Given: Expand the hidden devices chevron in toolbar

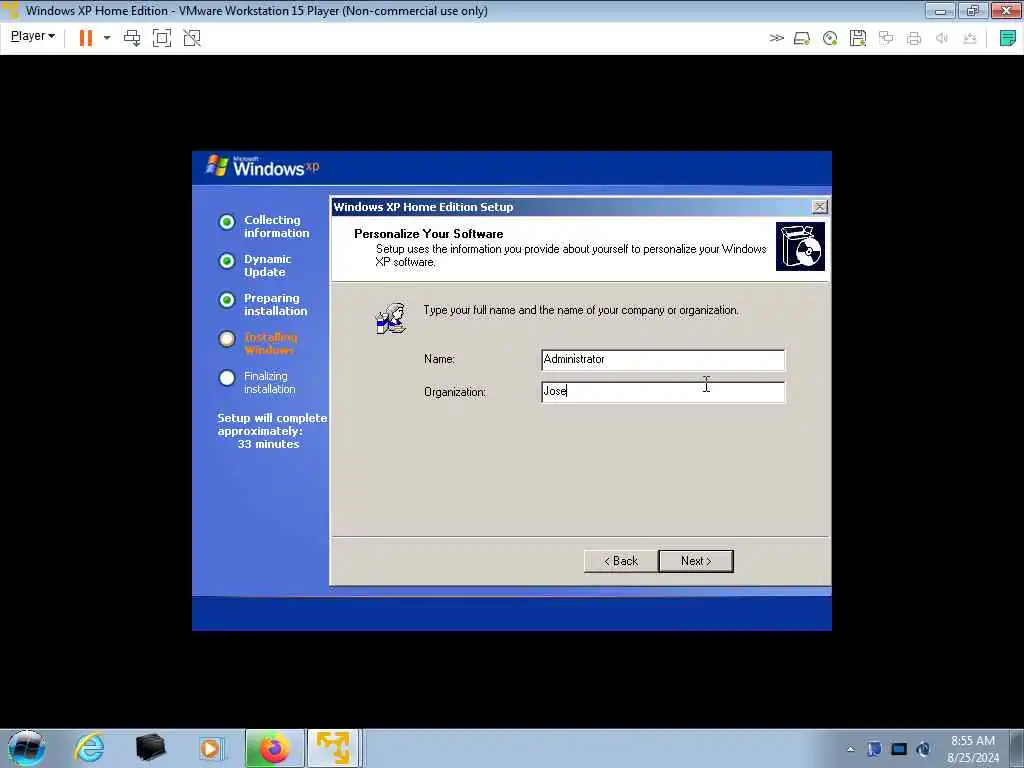Looking at the screenshot, I should [x=776, y=38].
